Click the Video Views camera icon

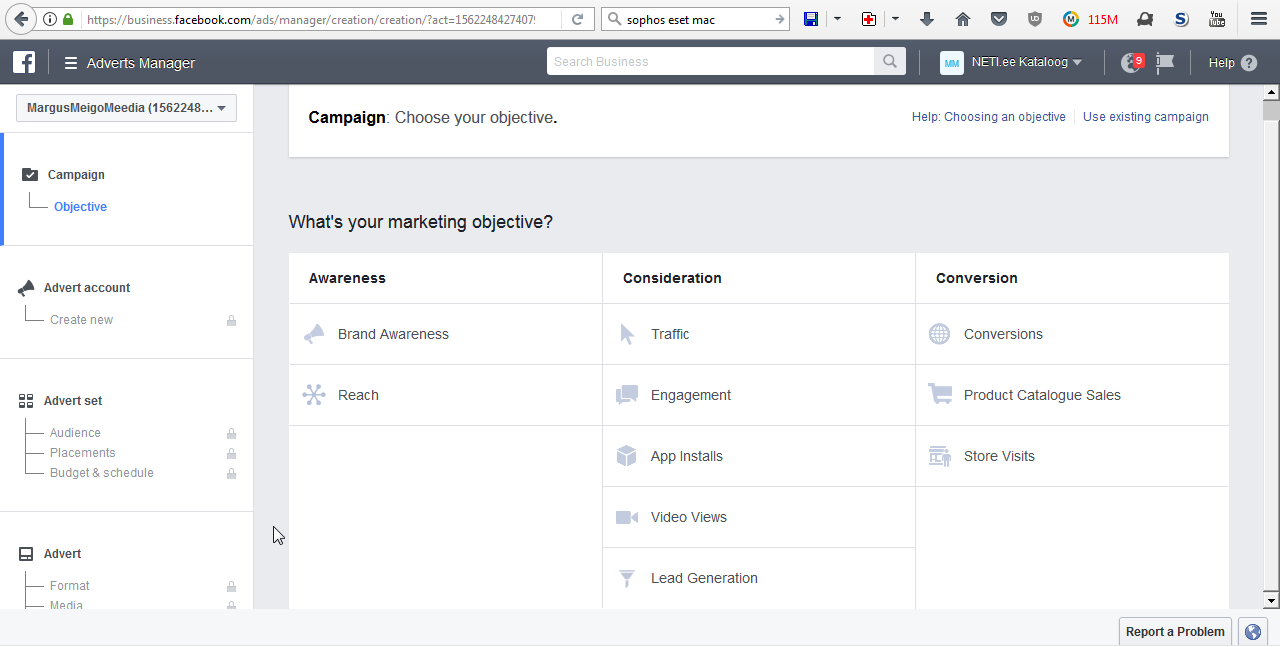click(x=627, y=517)
